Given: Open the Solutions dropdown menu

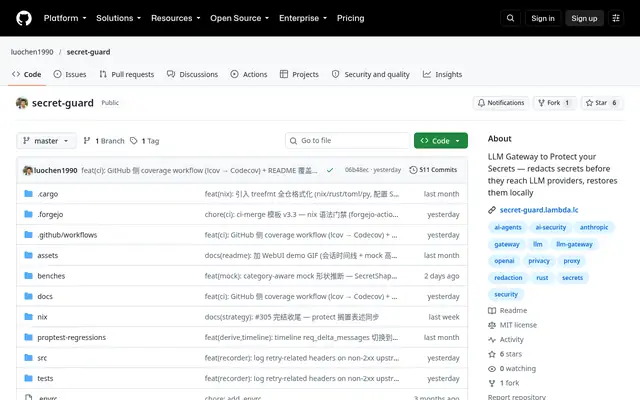Looking at the screenshot, I should (x=118, y=18).
